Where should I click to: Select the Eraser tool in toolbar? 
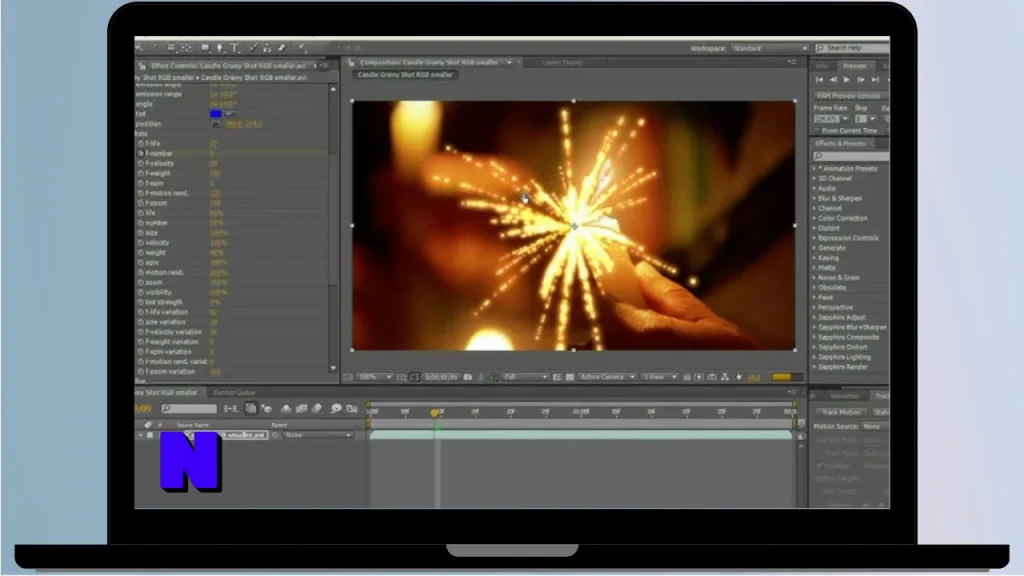(x=282, y=48)
